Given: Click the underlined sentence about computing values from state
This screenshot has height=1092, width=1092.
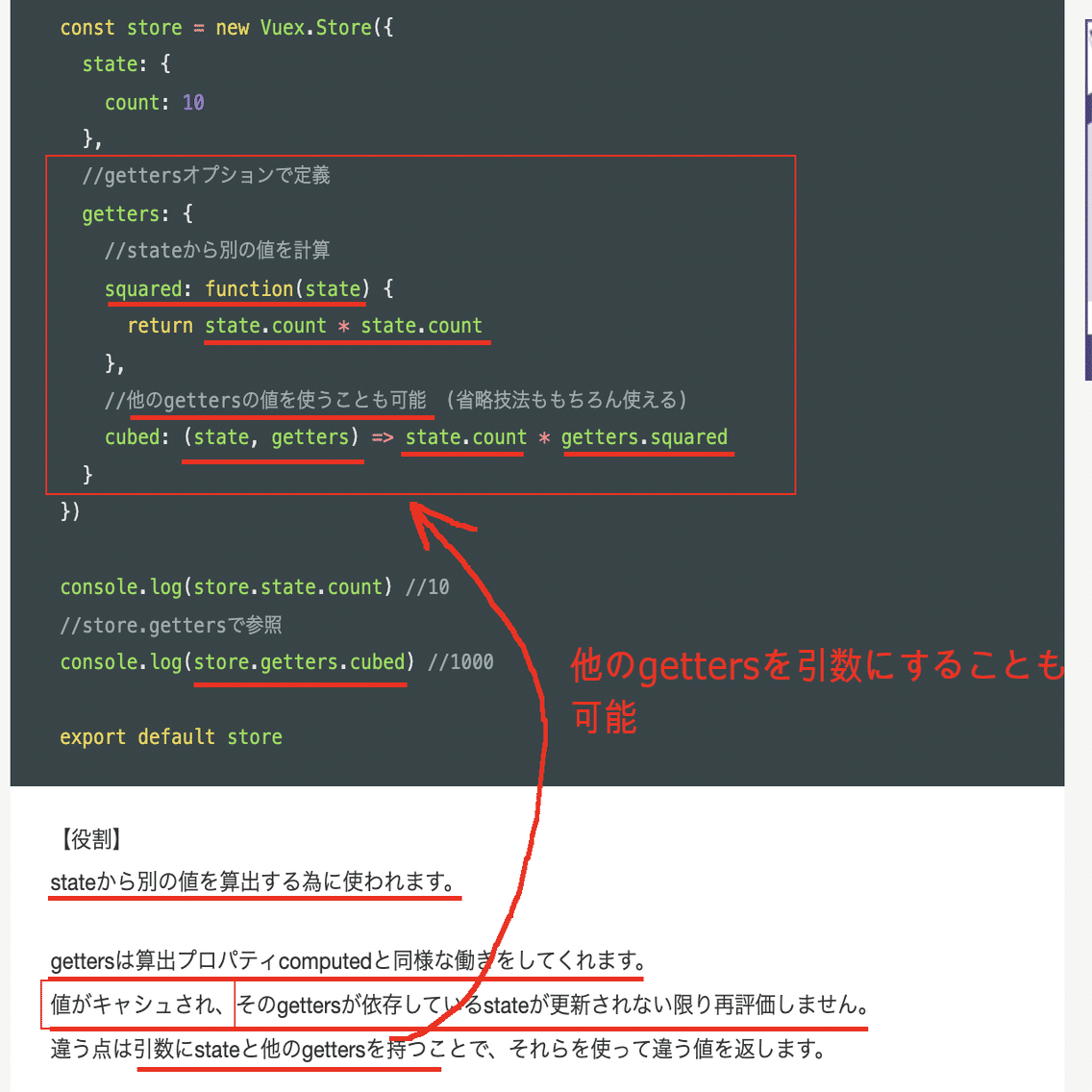Looking at the screenshot, I should [x=255, y=880].
